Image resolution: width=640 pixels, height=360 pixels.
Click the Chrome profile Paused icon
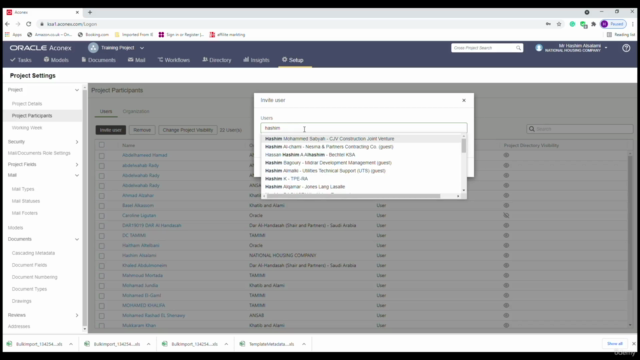pyautogui.click(x=613, y=24)
